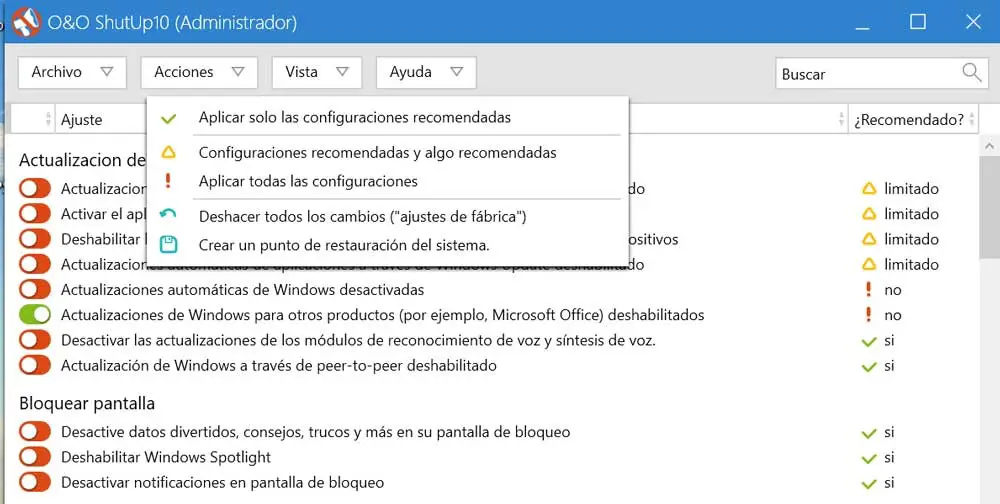Viewport: 1000px width, 504px height.
Task: Open the Ayuda dropdown menu
Action: pyautogui.click(x=427, y=72)
